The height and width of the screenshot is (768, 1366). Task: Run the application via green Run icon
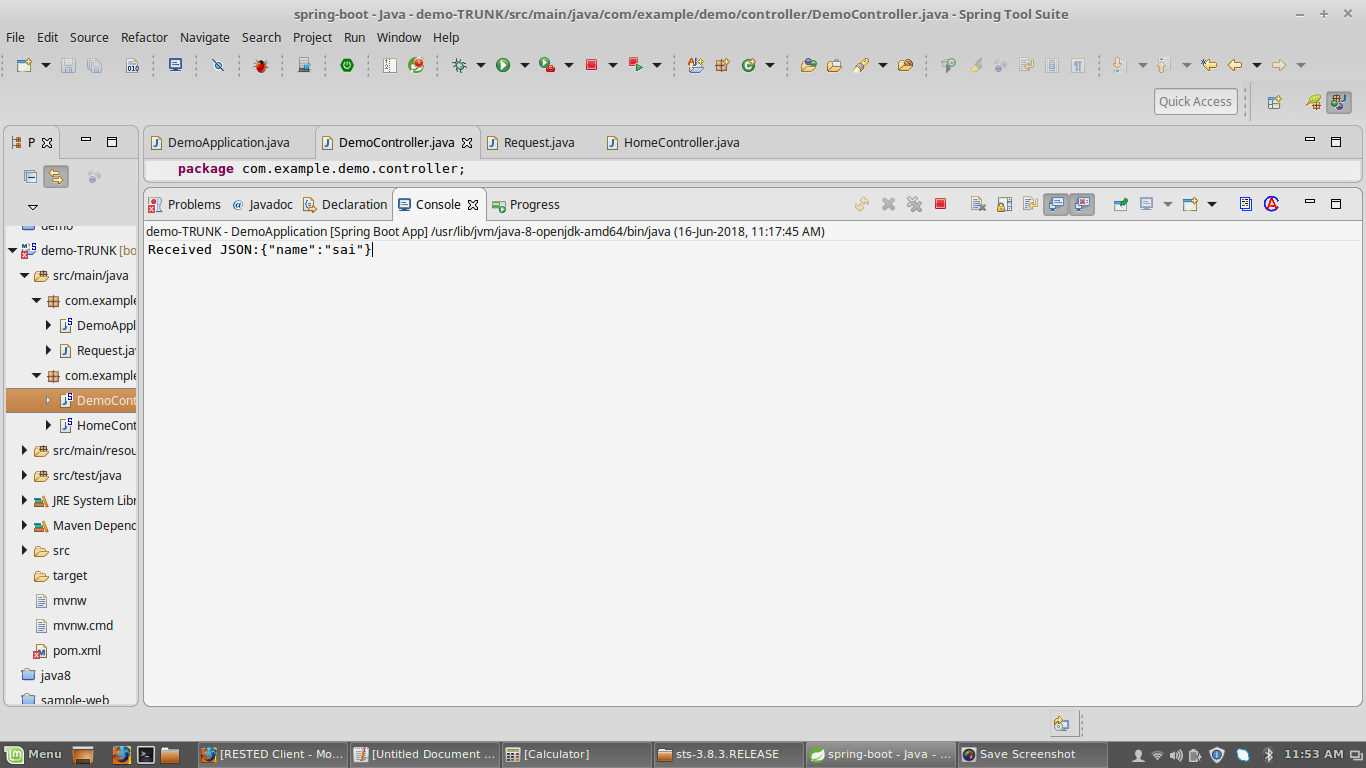pos(504,65)
